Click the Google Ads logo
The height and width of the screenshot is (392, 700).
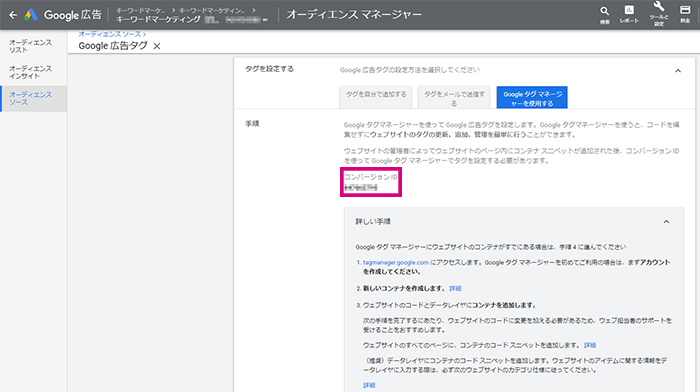pyautogui.click(x=31, y=15)
